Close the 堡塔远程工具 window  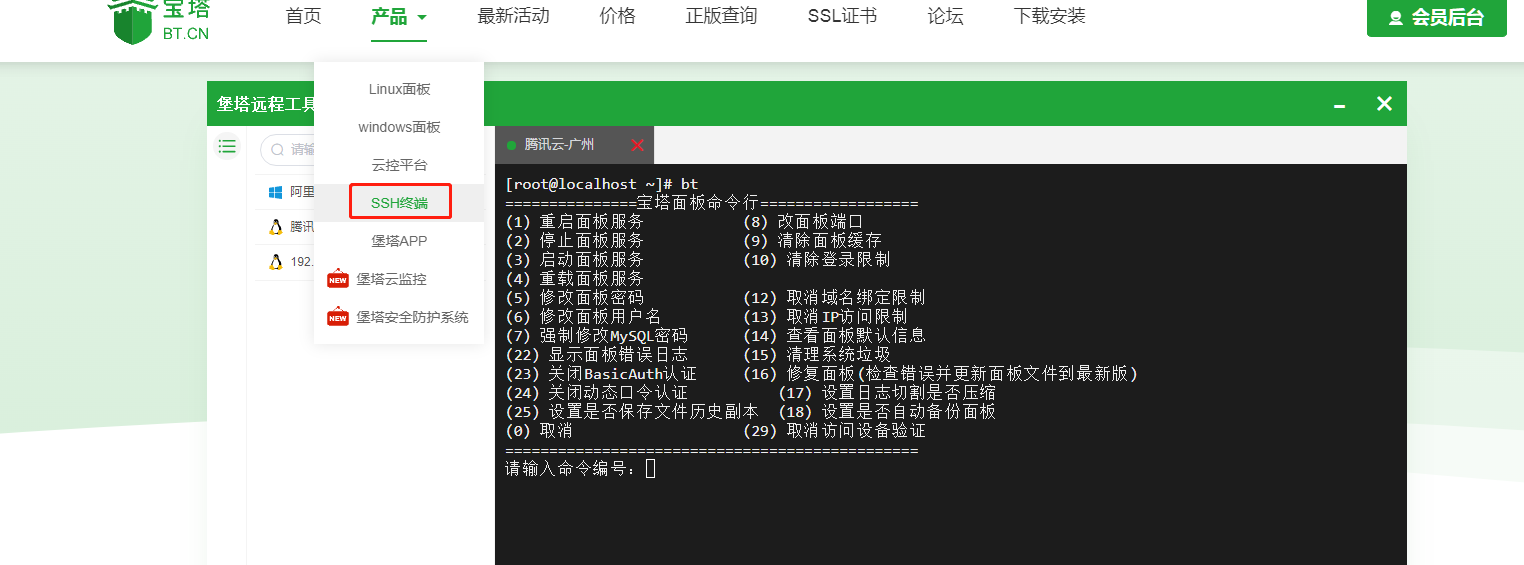[1384, 104]
